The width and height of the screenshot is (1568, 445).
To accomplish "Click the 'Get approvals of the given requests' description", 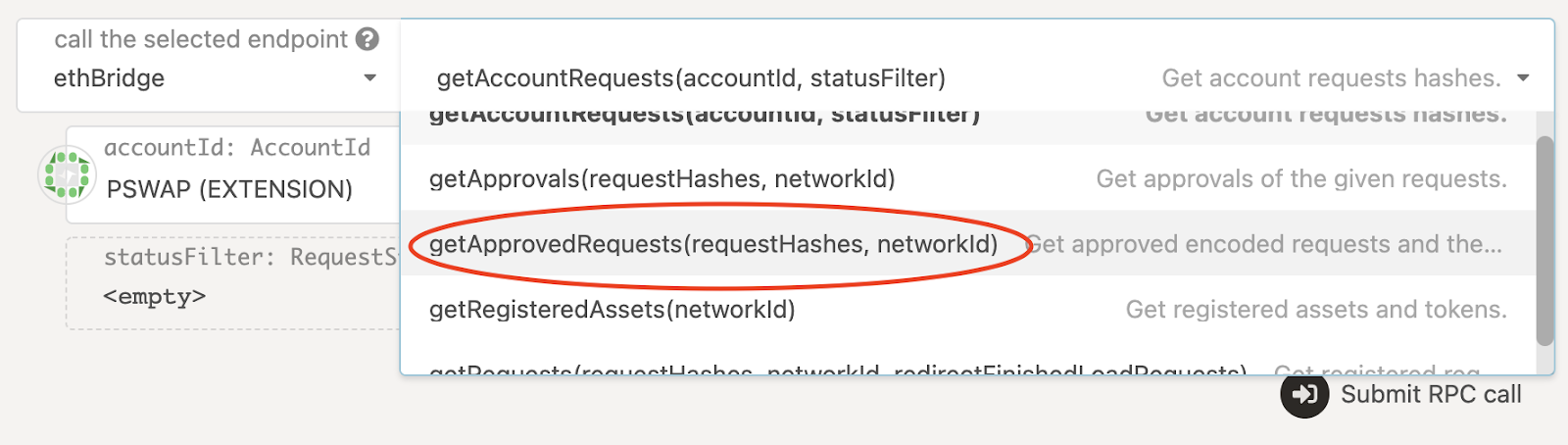I will click(1301, 178).
